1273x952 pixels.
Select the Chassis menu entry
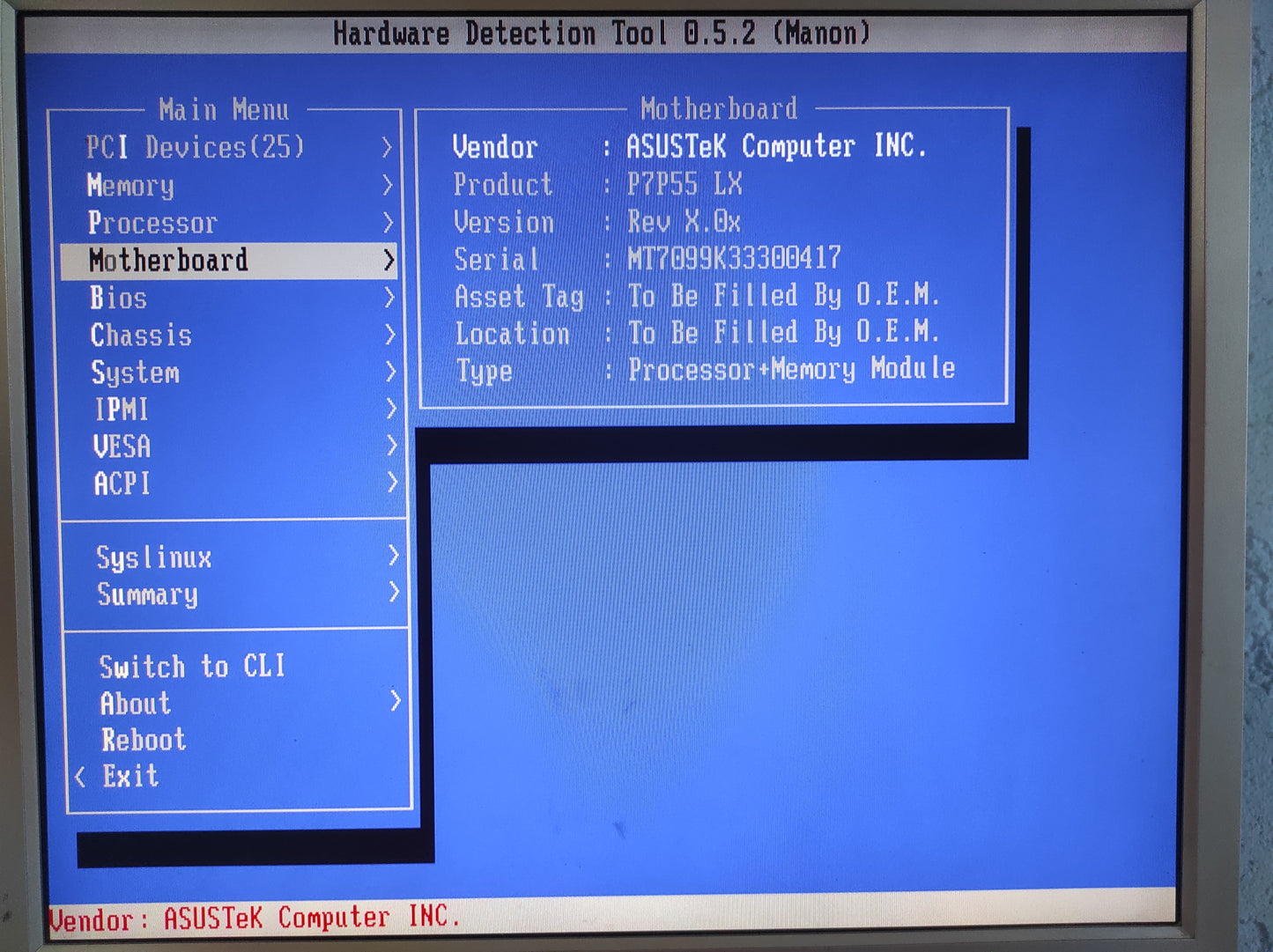click(x=141, y=336)
